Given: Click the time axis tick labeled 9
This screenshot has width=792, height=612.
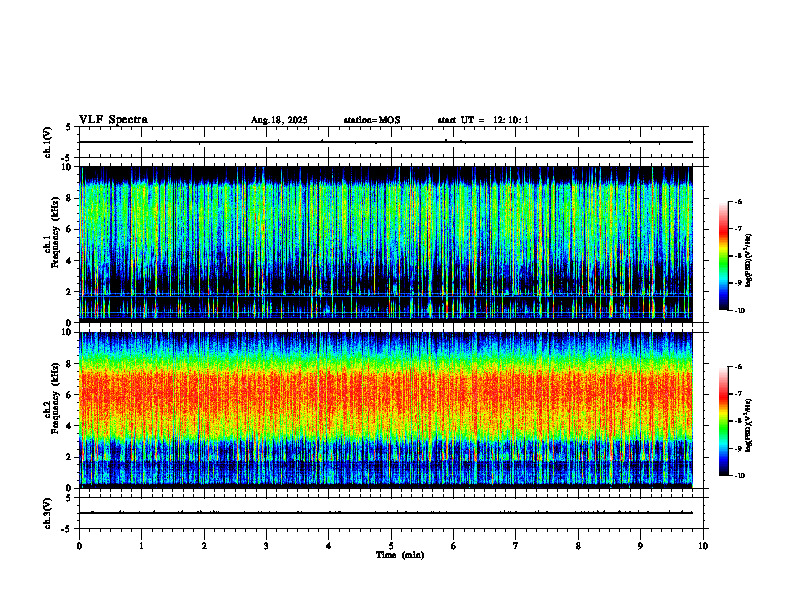Looking at the screenshot, I should (640, 546).
